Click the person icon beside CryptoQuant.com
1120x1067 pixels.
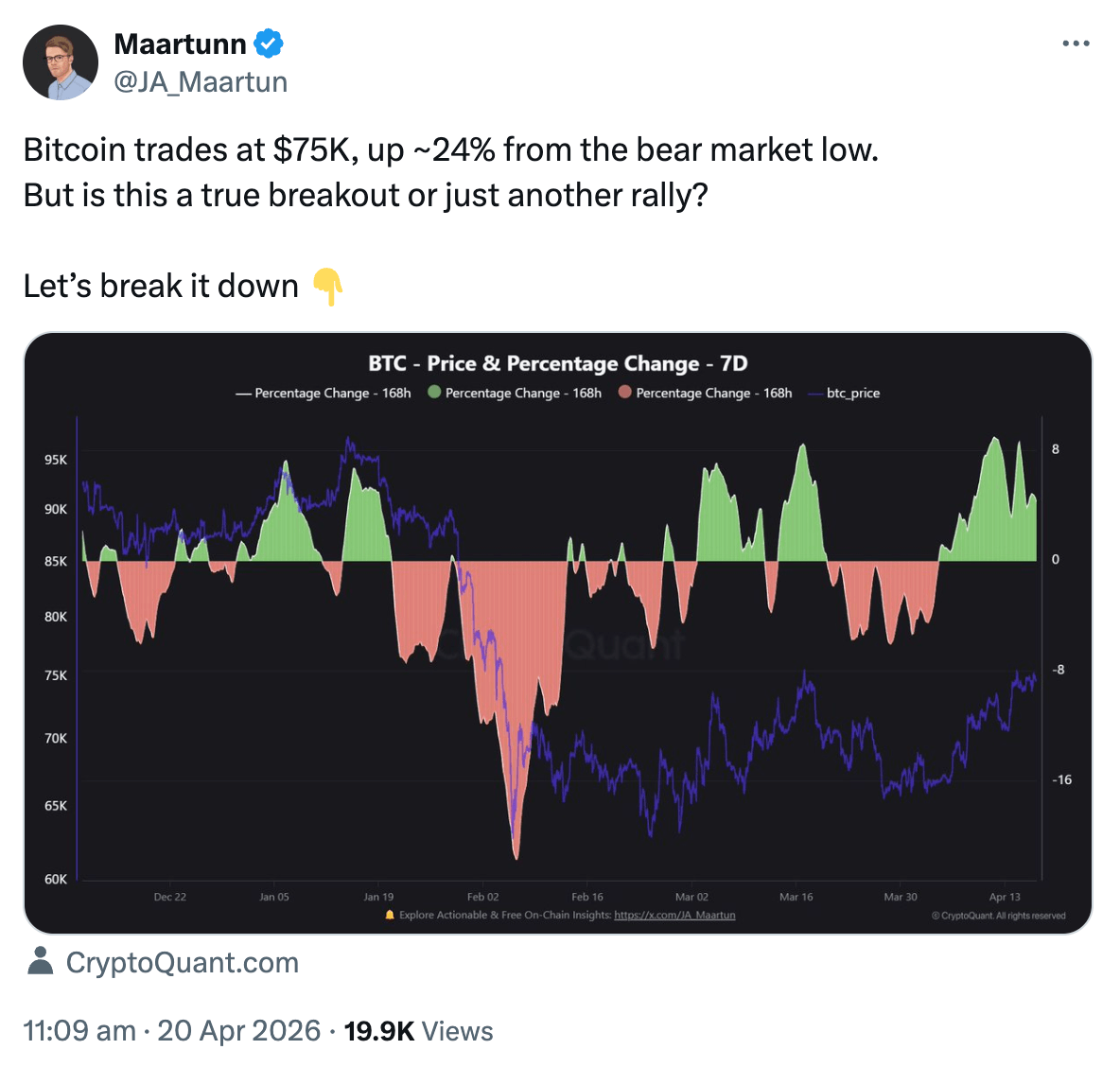(x=40, y=961)
